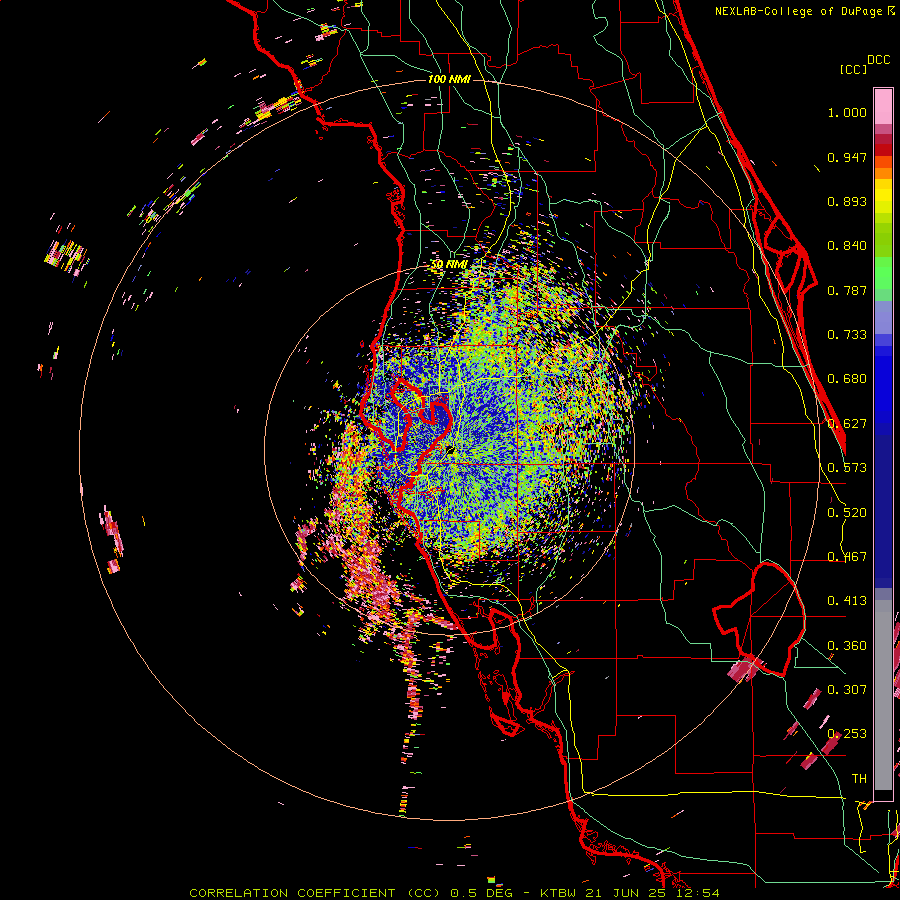Click the 100 NMI range ring label

coord(449,79)
